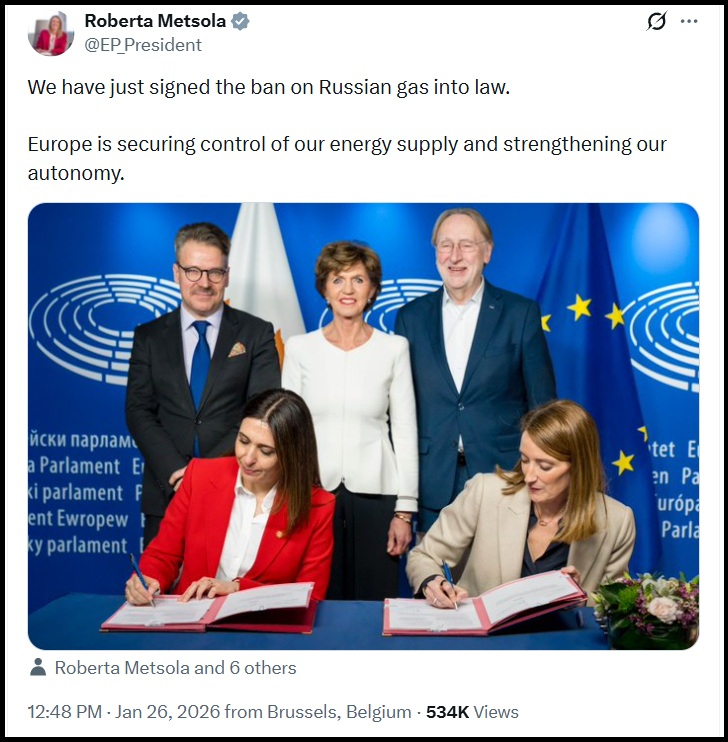Open the post's more options menu
Viewport: 728px width, 742px height.
point(689,21)
